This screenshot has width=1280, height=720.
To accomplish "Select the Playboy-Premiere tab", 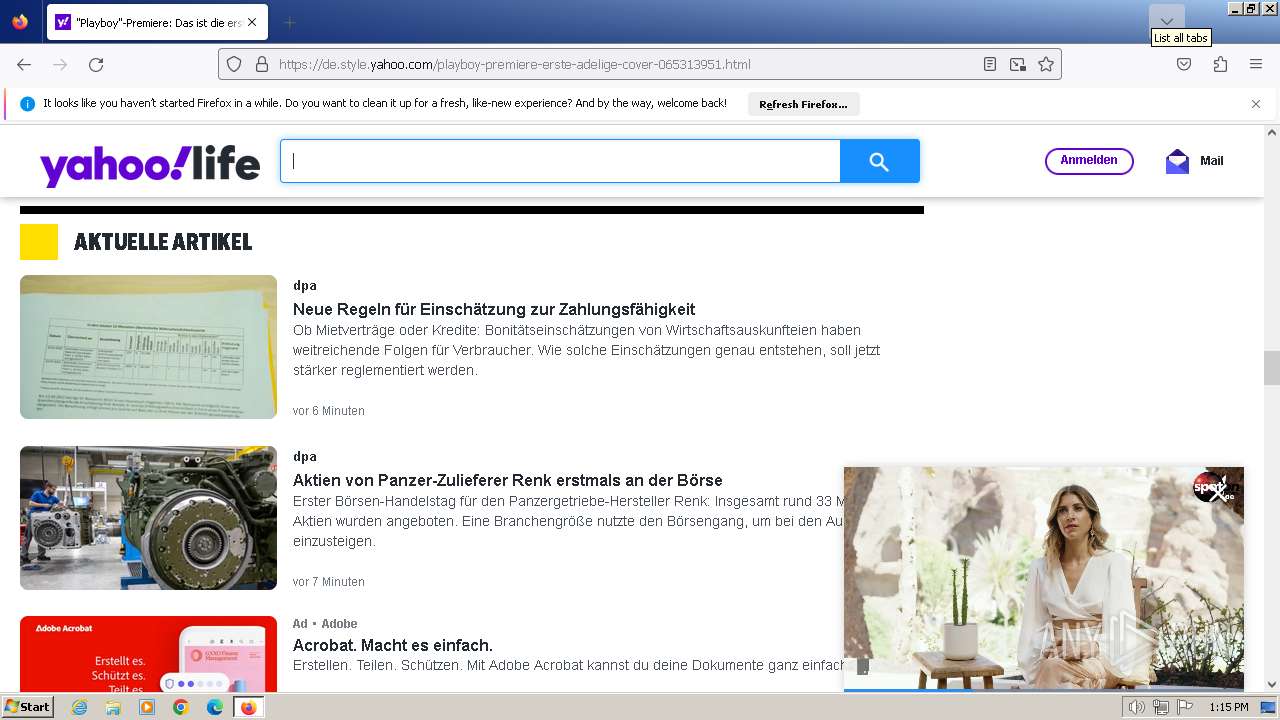I will pyautogui.click(x=155, y=22).
